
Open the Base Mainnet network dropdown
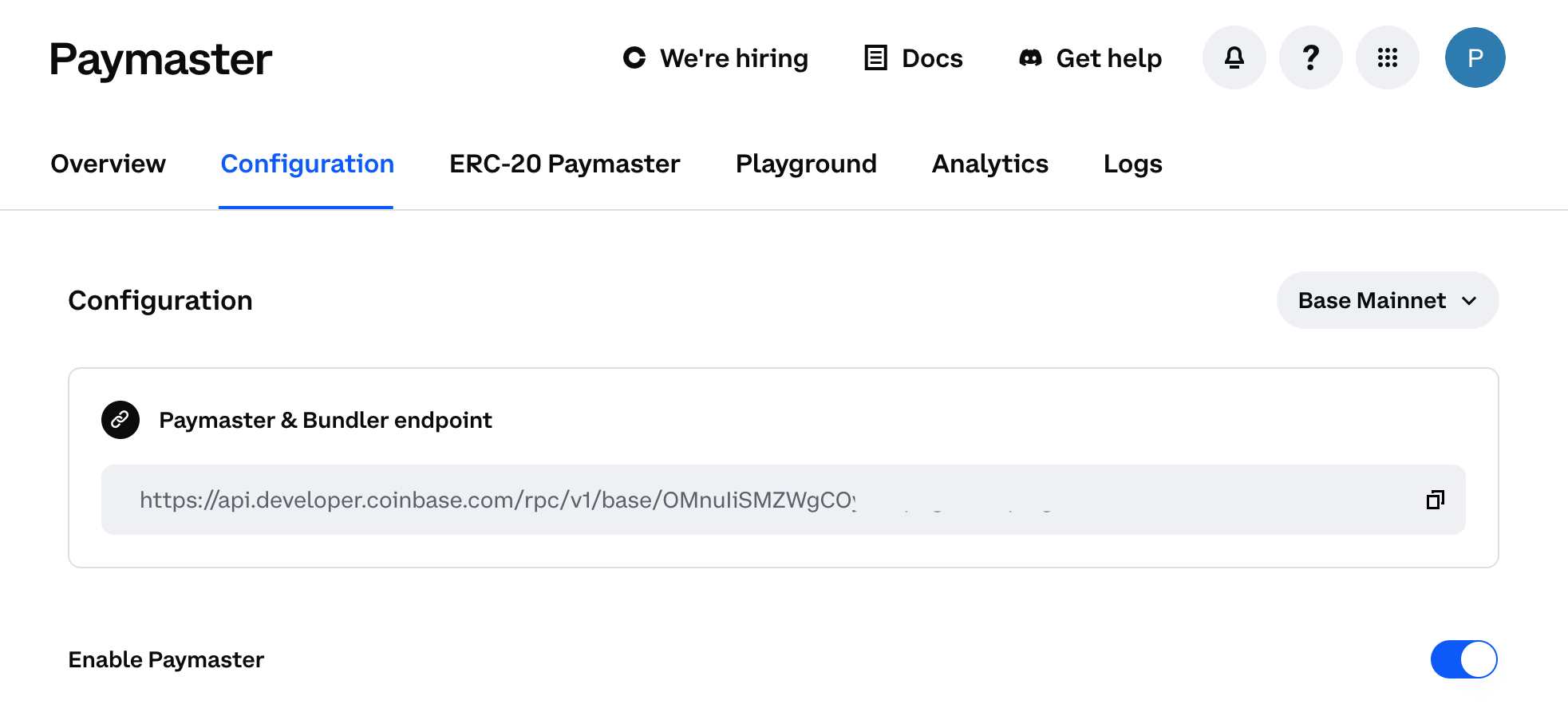click(1387, 300)
